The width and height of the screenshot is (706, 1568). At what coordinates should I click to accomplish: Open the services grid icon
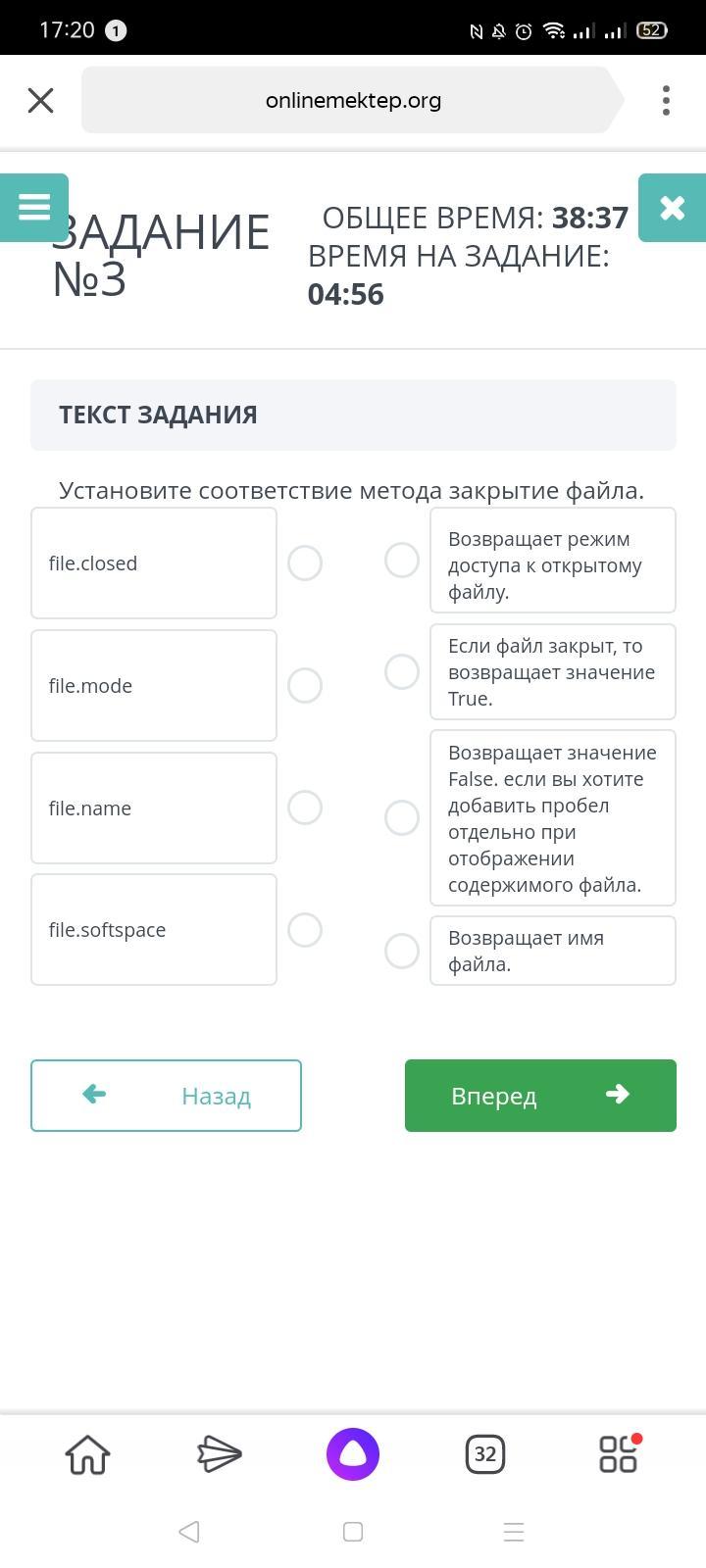point(619,1454)
